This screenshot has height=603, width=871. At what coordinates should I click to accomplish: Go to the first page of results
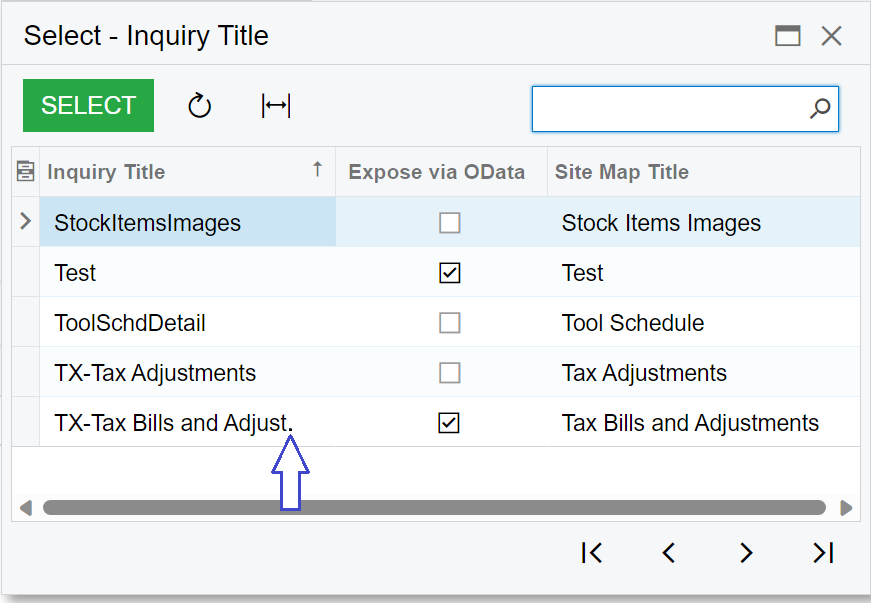coord(592,552)
